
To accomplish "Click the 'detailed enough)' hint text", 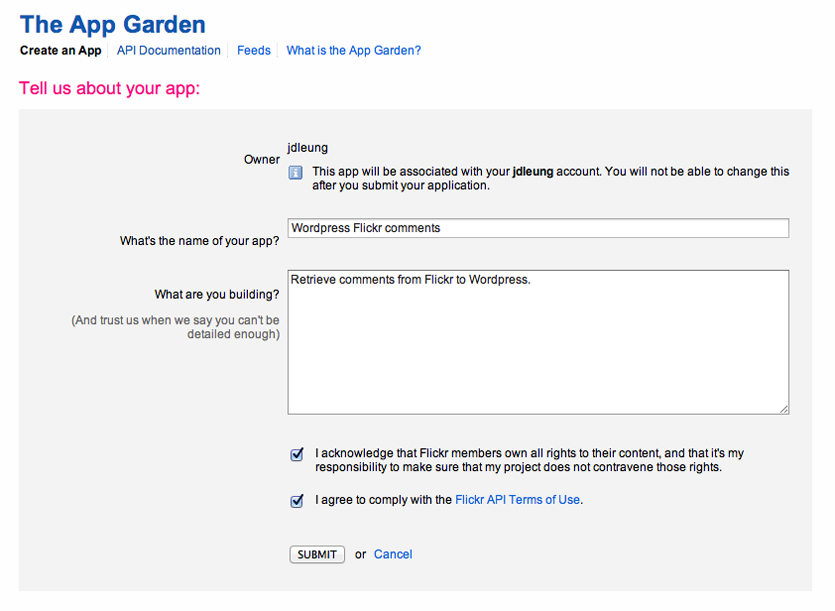I will tap(233, 334).
